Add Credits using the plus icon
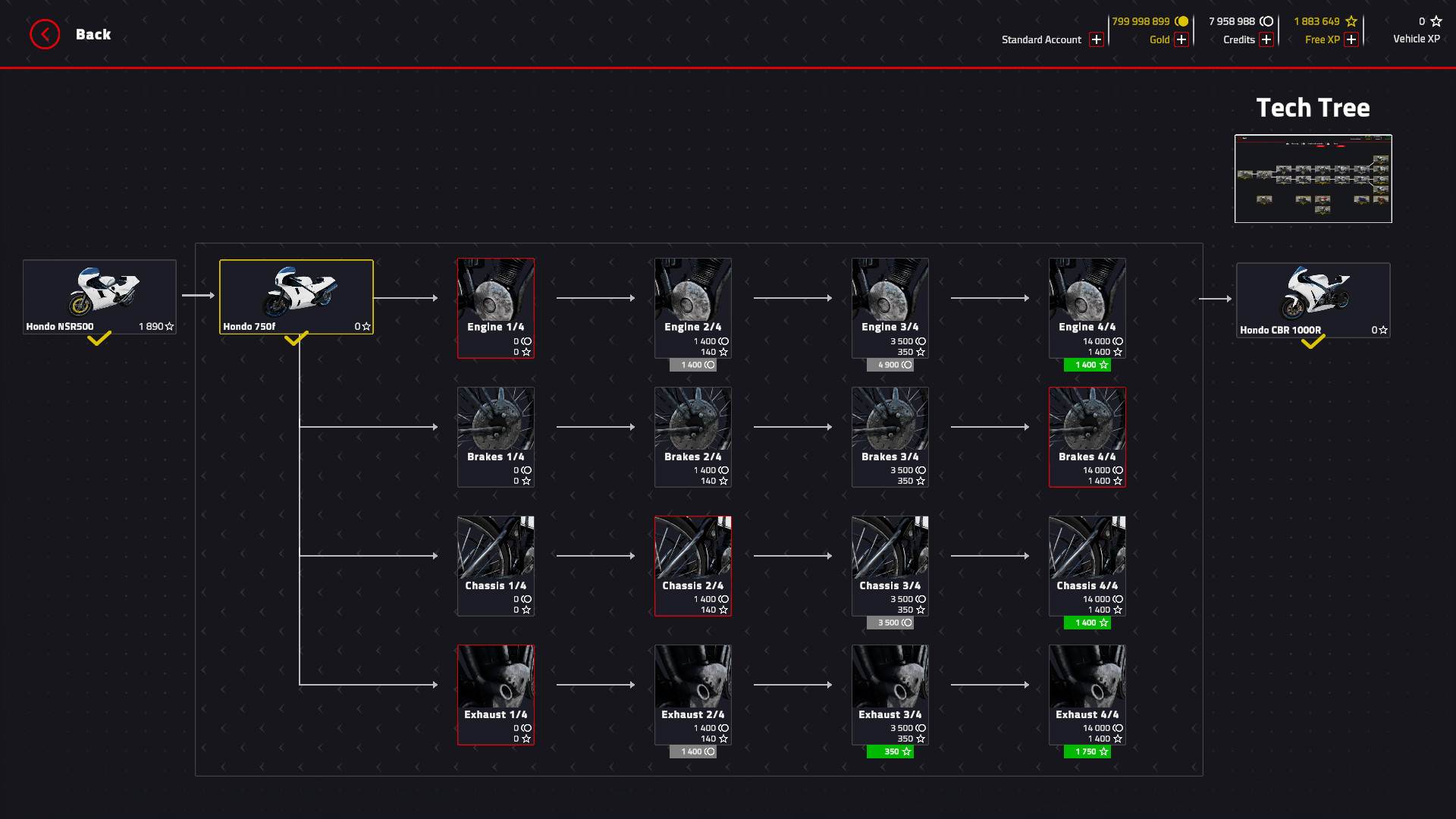1456x819 pixels. (1266, 39)
